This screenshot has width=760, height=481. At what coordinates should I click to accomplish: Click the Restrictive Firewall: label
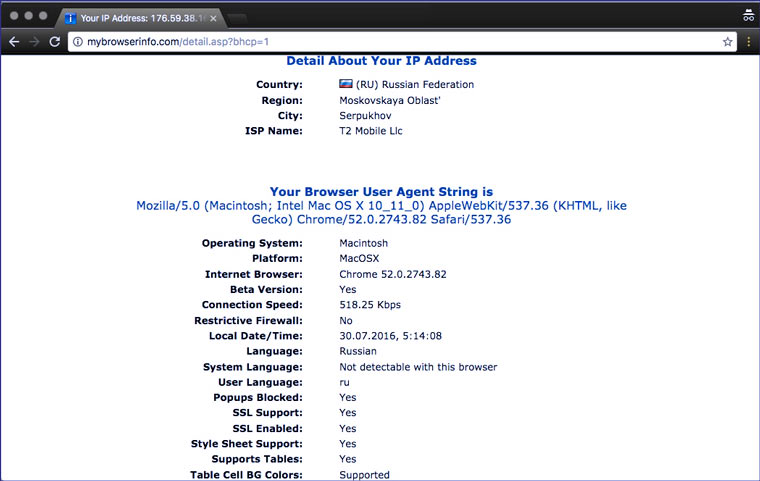pos(248,321)
